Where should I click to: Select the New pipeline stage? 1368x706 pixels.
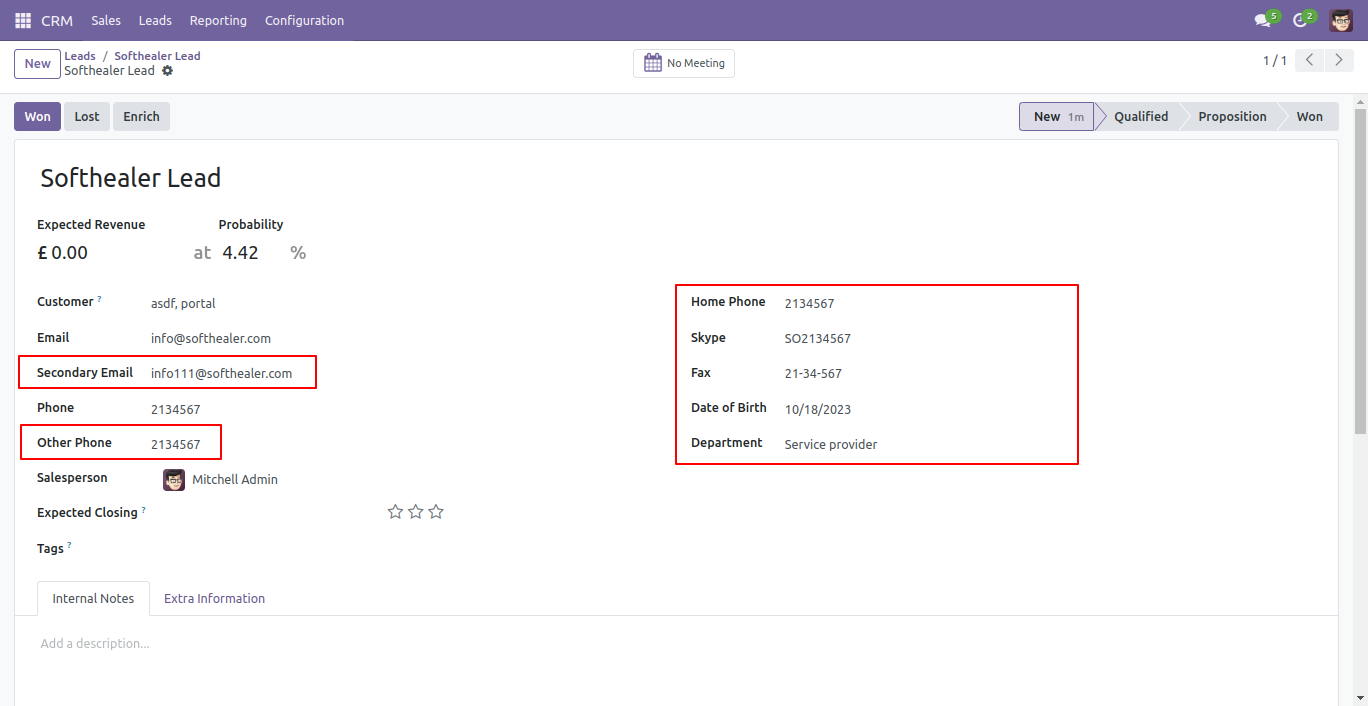pos(1057,117)
